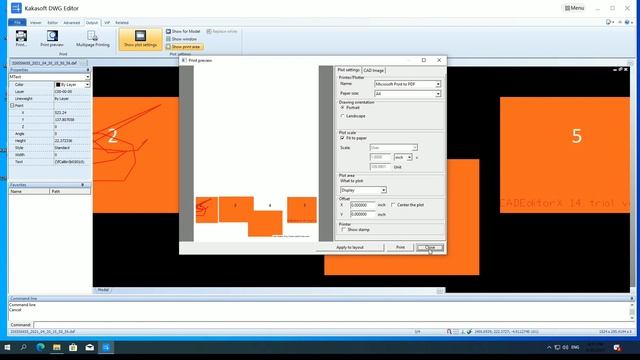Maximize the Print preview dialog

pos(424,60)
